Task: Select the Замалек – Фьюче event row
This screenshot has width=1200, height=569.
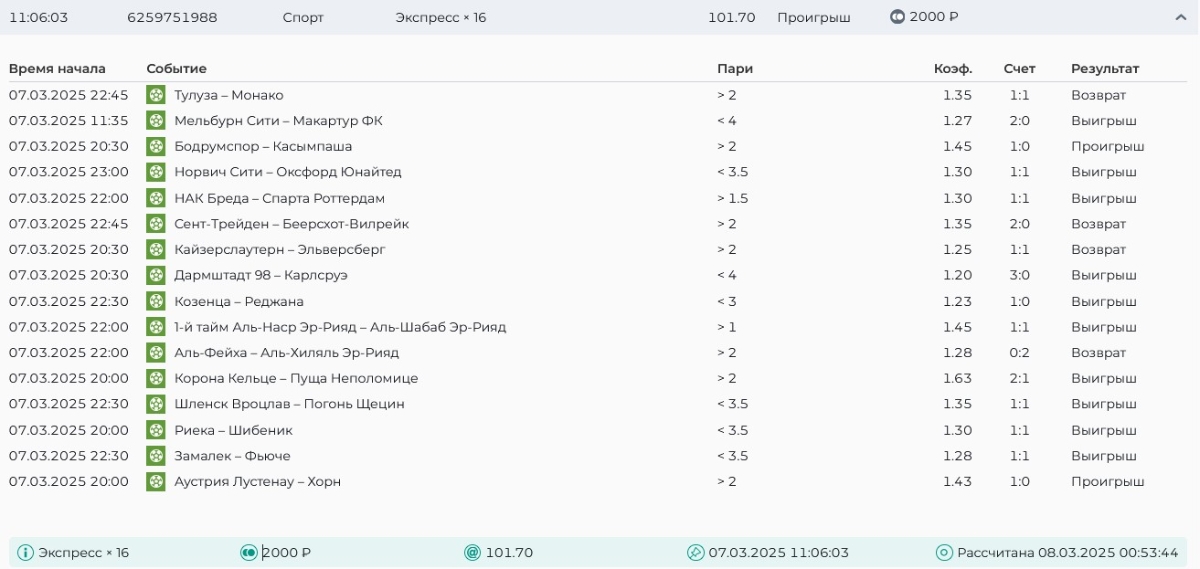Action: (600, 456)
